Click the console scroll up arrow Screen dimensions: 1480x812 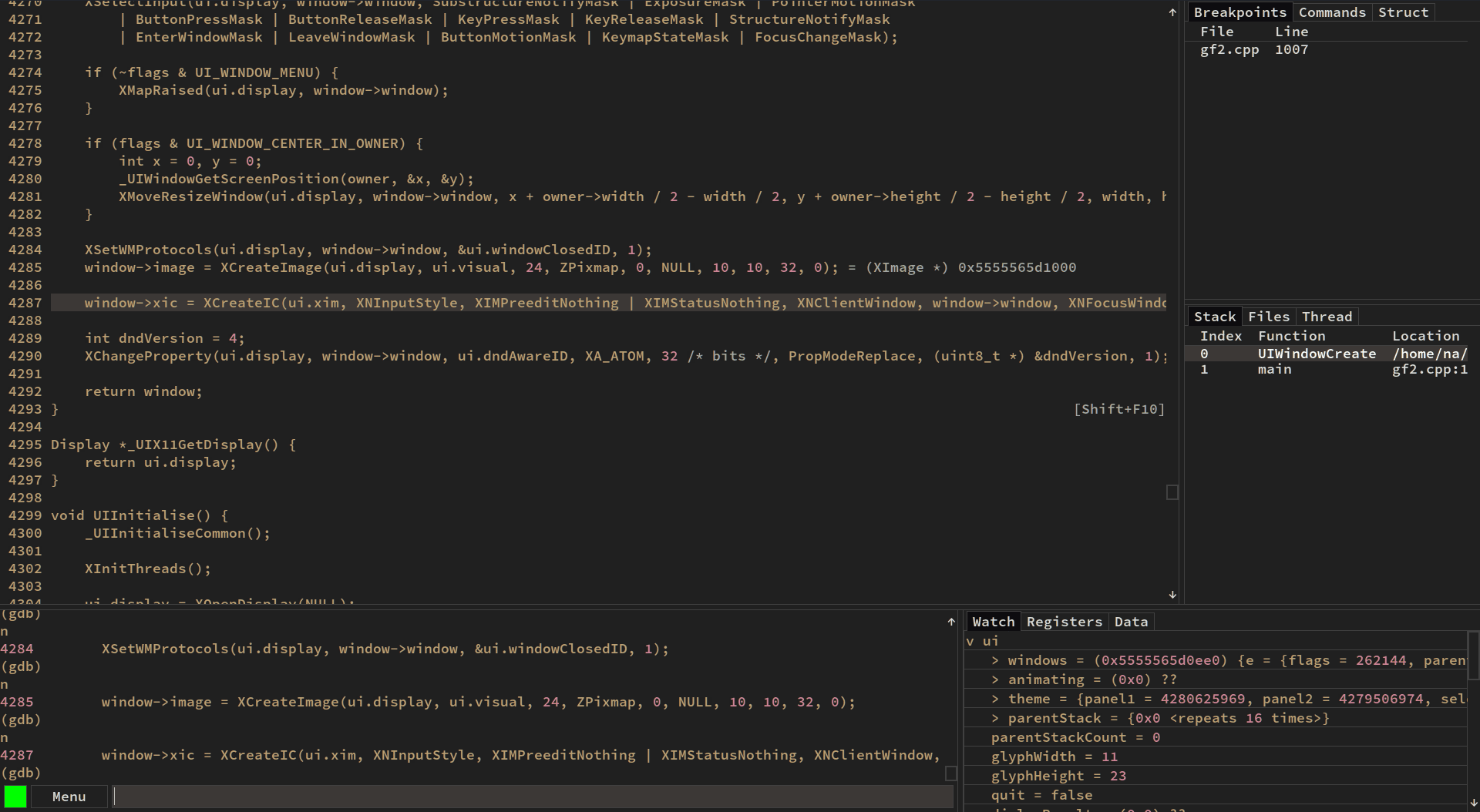click(x=951, y=622)
